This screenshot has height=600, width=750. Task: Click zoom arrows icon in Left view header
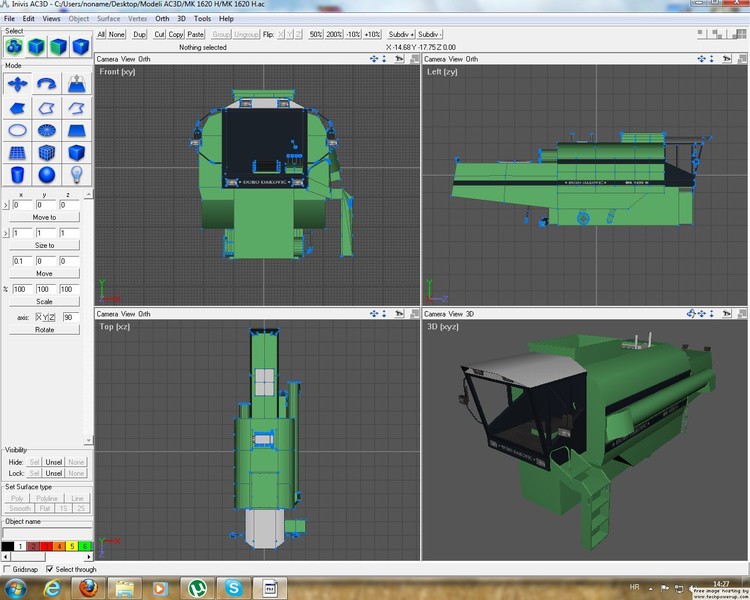[x=712, y=59]
